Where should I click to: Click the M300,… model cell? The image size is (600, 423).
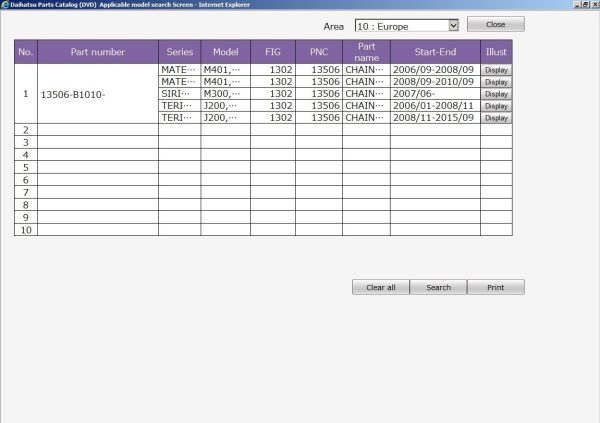(226, 94)
